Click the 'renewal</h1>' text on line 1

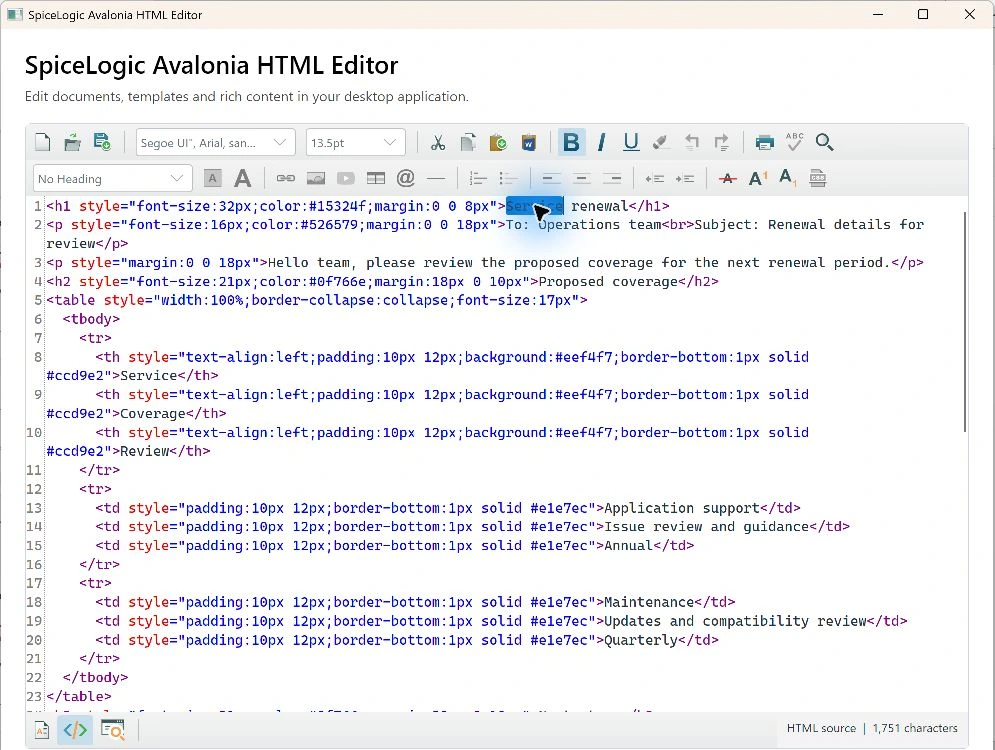(x=620, y=206)
